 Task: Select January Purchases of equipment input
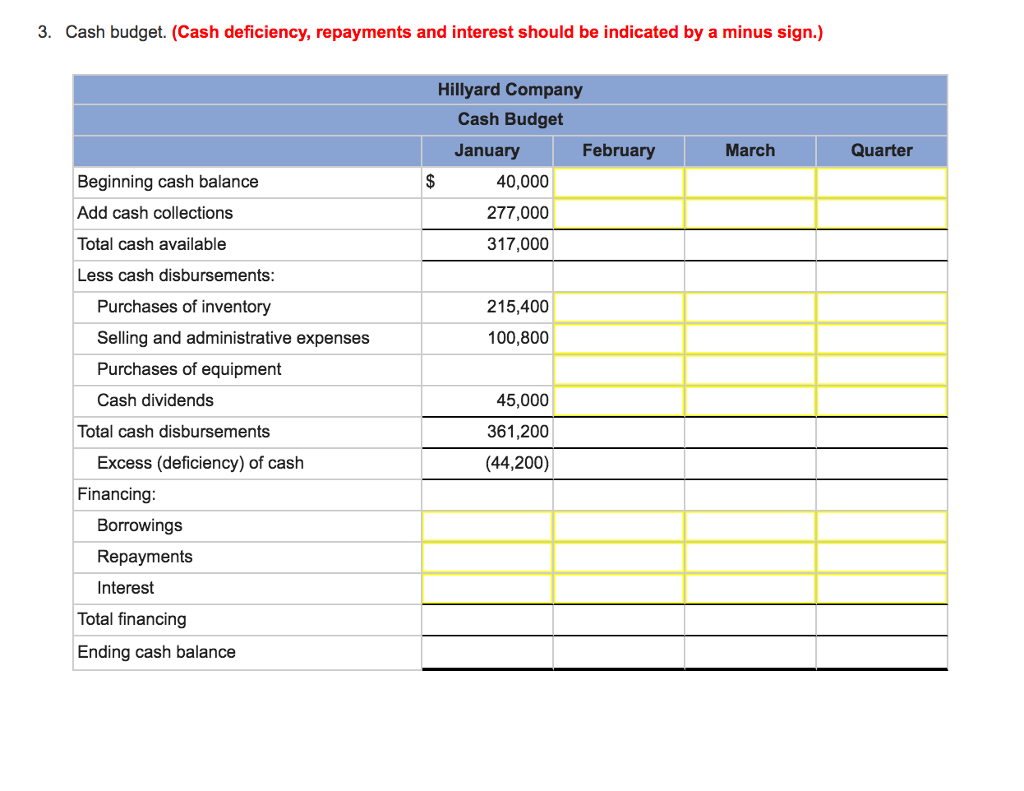pyautogui.click(x=487, y=370)
